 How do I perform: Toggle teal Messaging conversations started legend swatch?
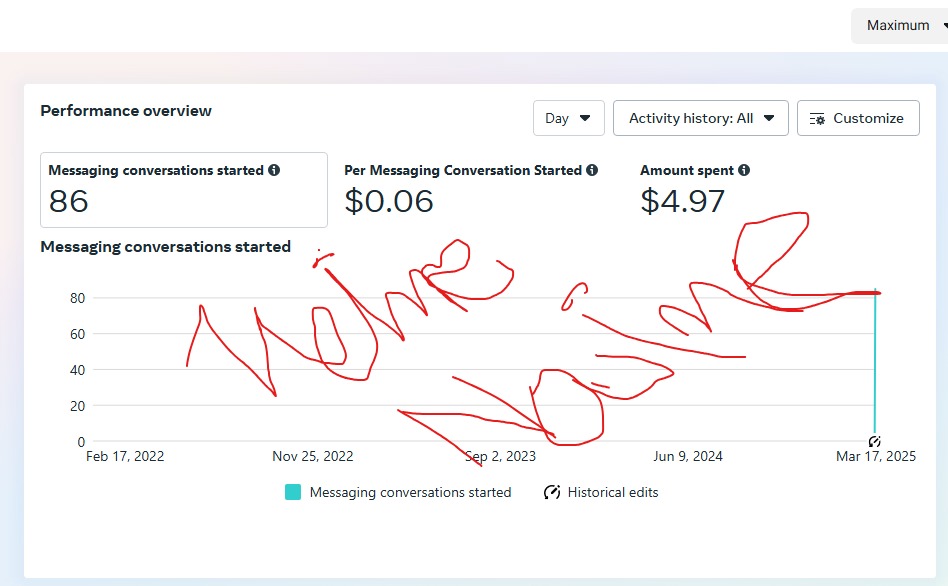[293, 492]
